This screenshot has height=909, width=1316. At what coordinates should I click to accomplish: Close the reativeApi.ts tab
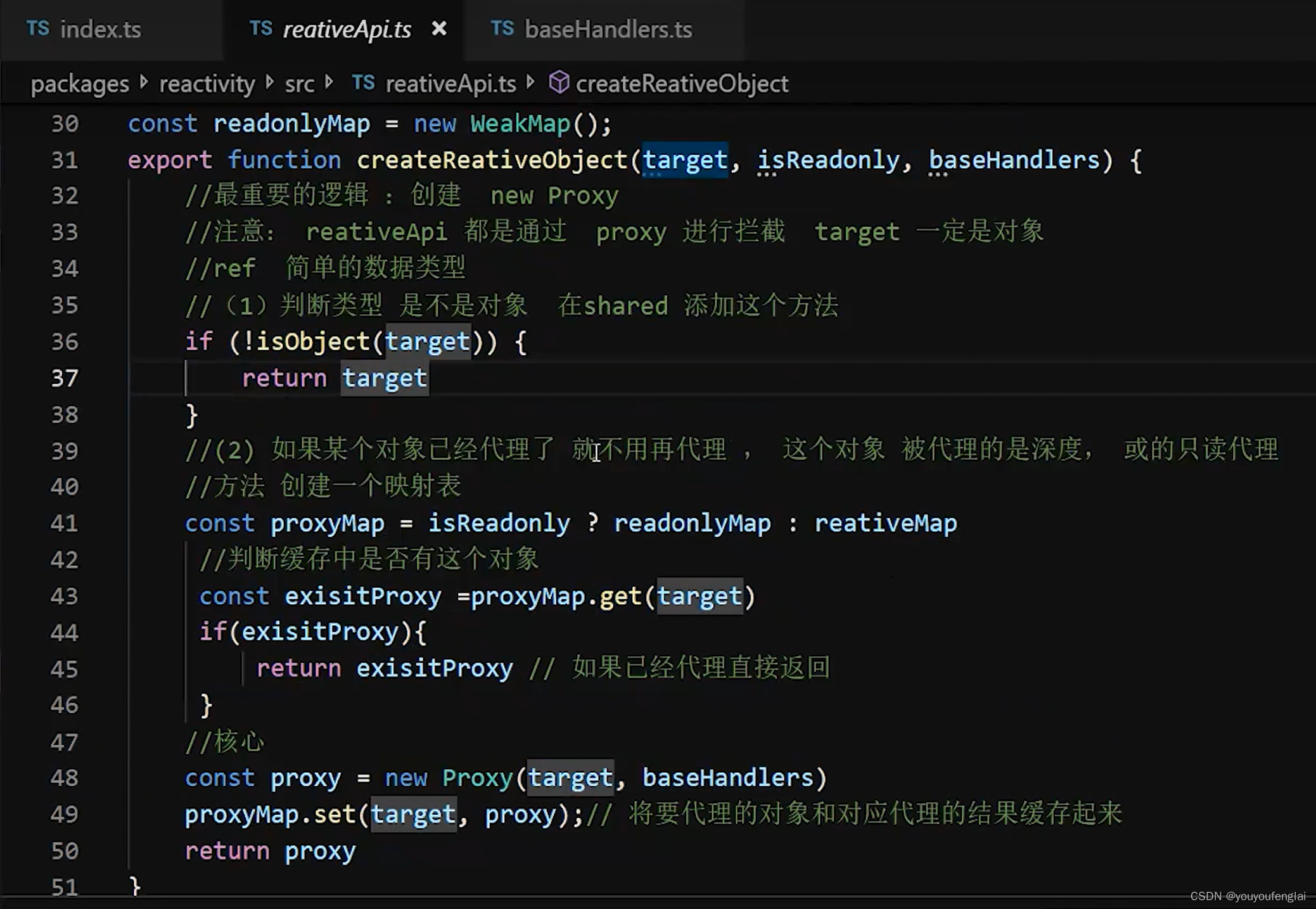pyautogui.click(x=440, y=28)
